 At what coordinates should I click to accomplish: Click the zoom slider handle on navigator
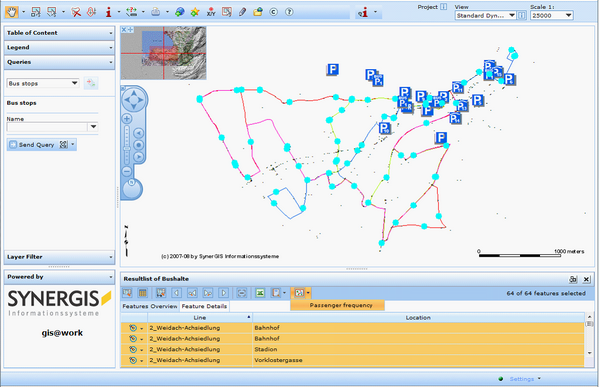127,148
